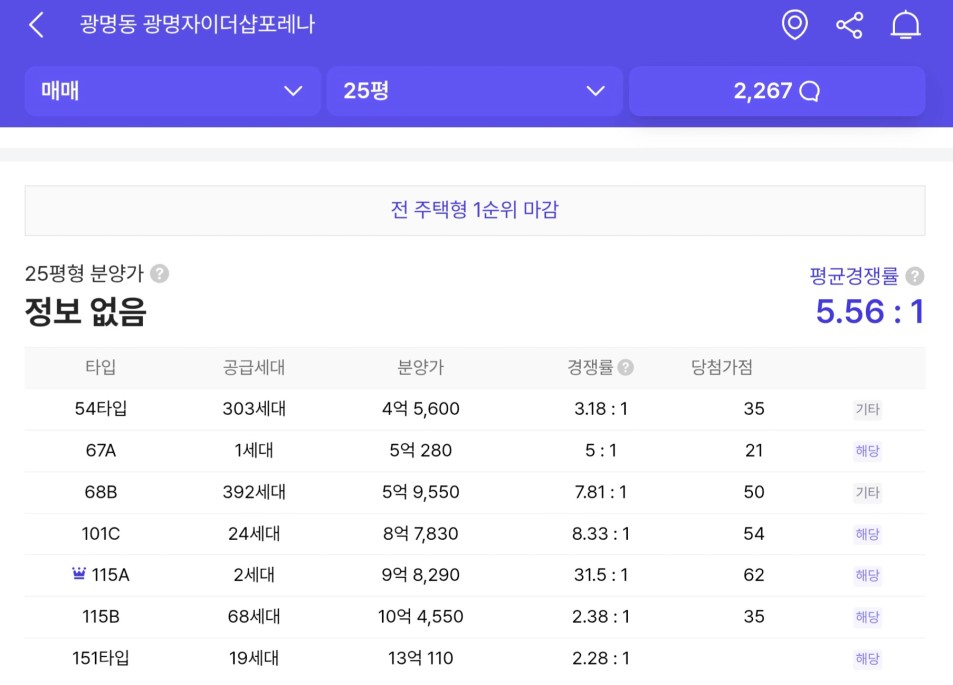The image size is (953, 685).
Task: Click the 전 주택형 1순위 마감 banner
Action: (x=475, y=210)
